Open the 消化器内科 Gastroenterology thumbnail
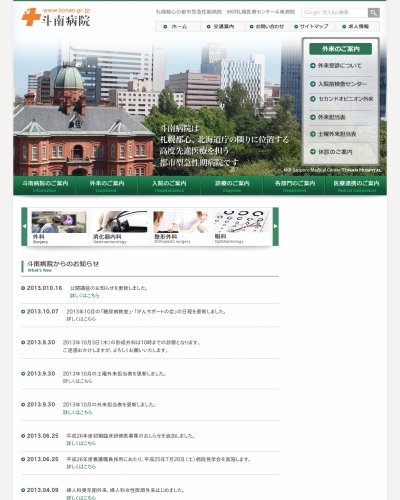 coord(120,227)
